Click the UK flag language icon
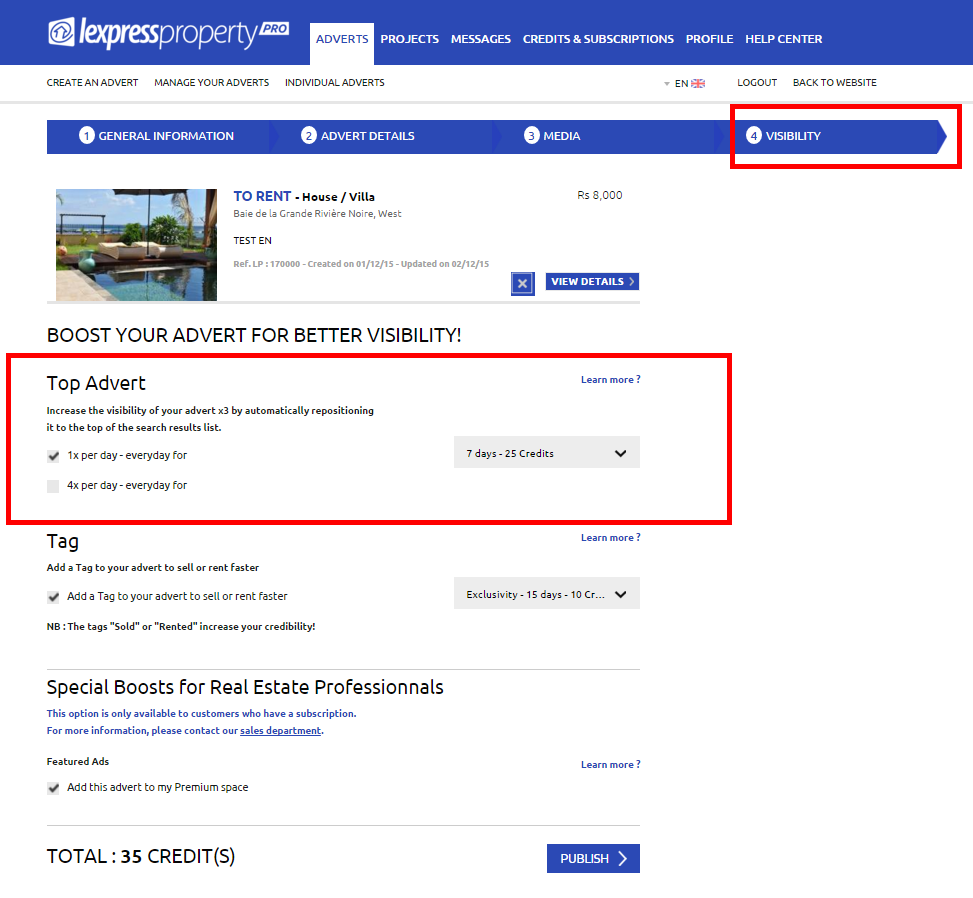 698,83
